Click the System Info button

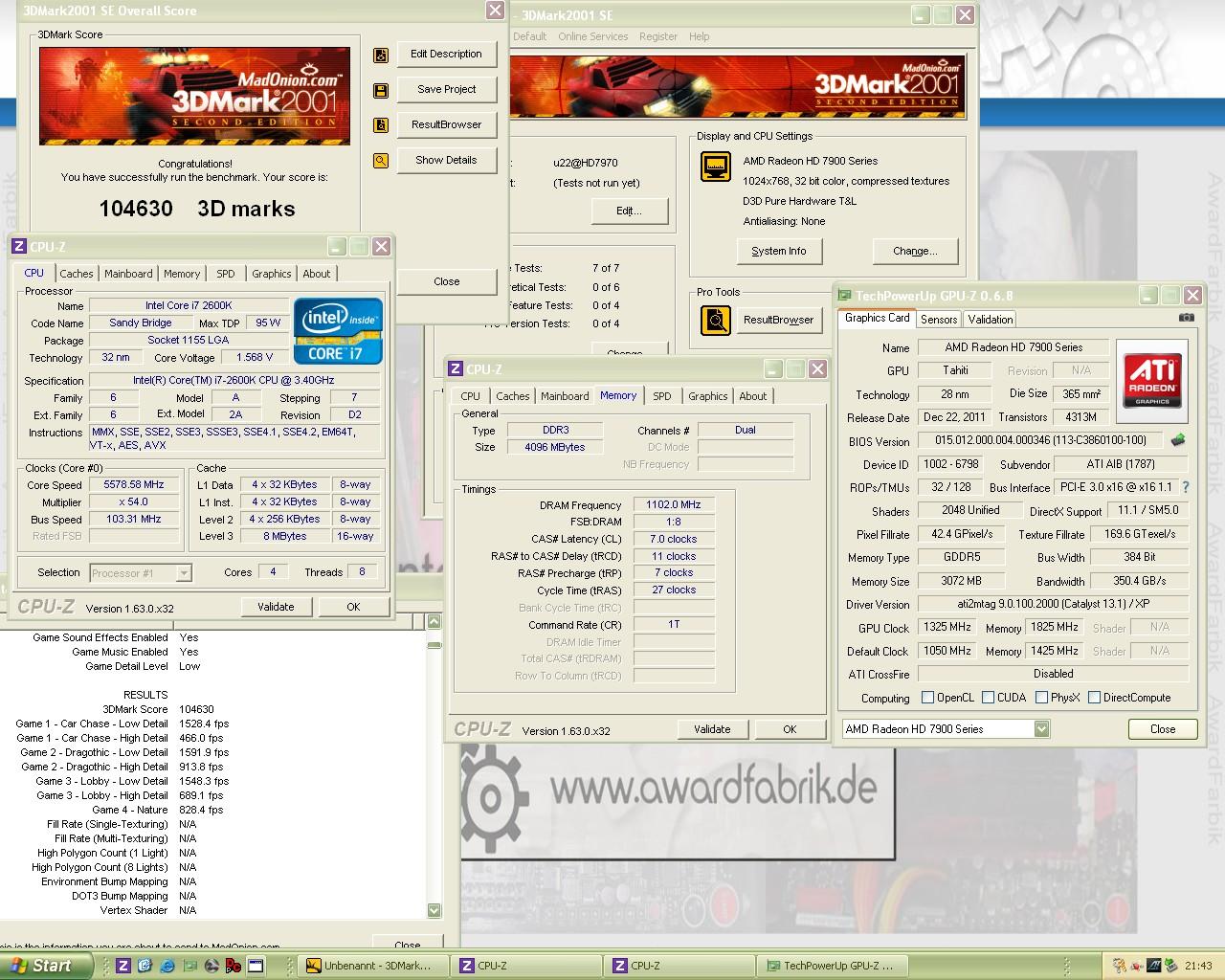coord(779,252)
